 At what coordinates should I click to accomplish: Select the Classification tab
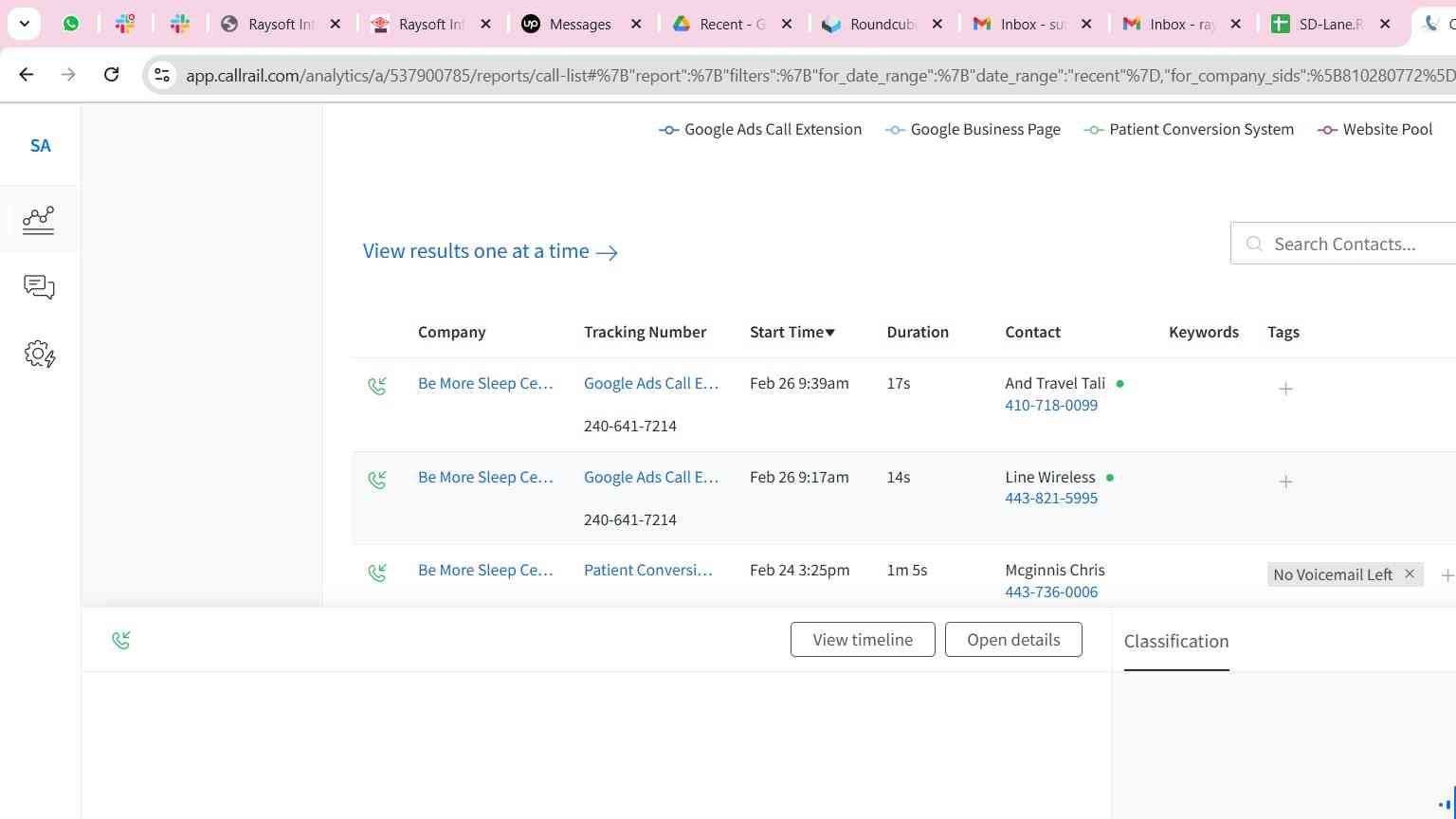pos(1176,642)
